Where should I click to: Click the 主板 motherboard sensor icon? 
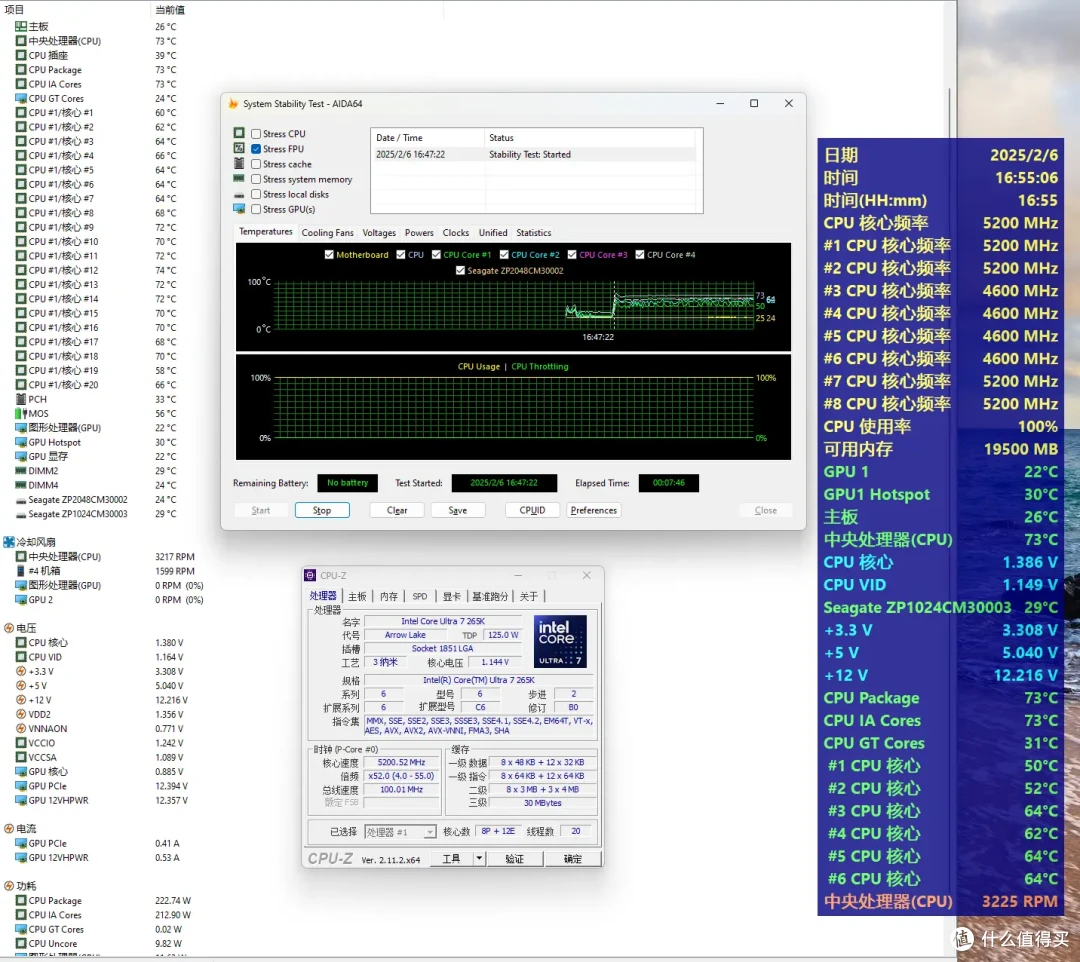coord(21,26)
